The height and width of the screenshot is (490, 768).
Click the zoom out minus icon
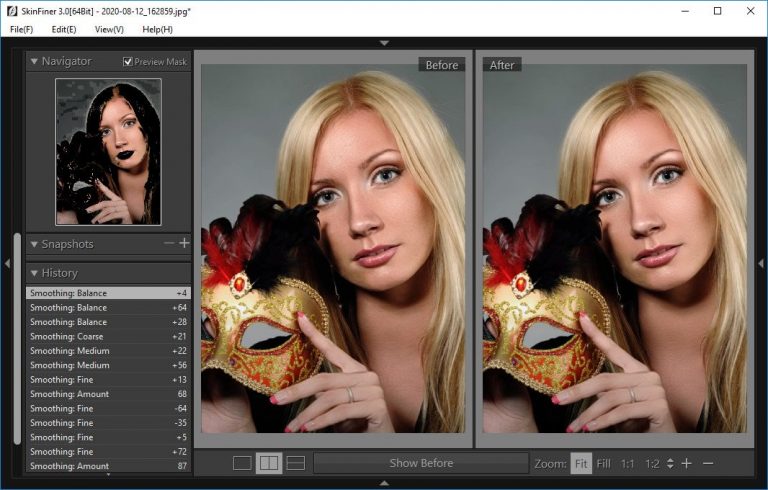(708, 463)
